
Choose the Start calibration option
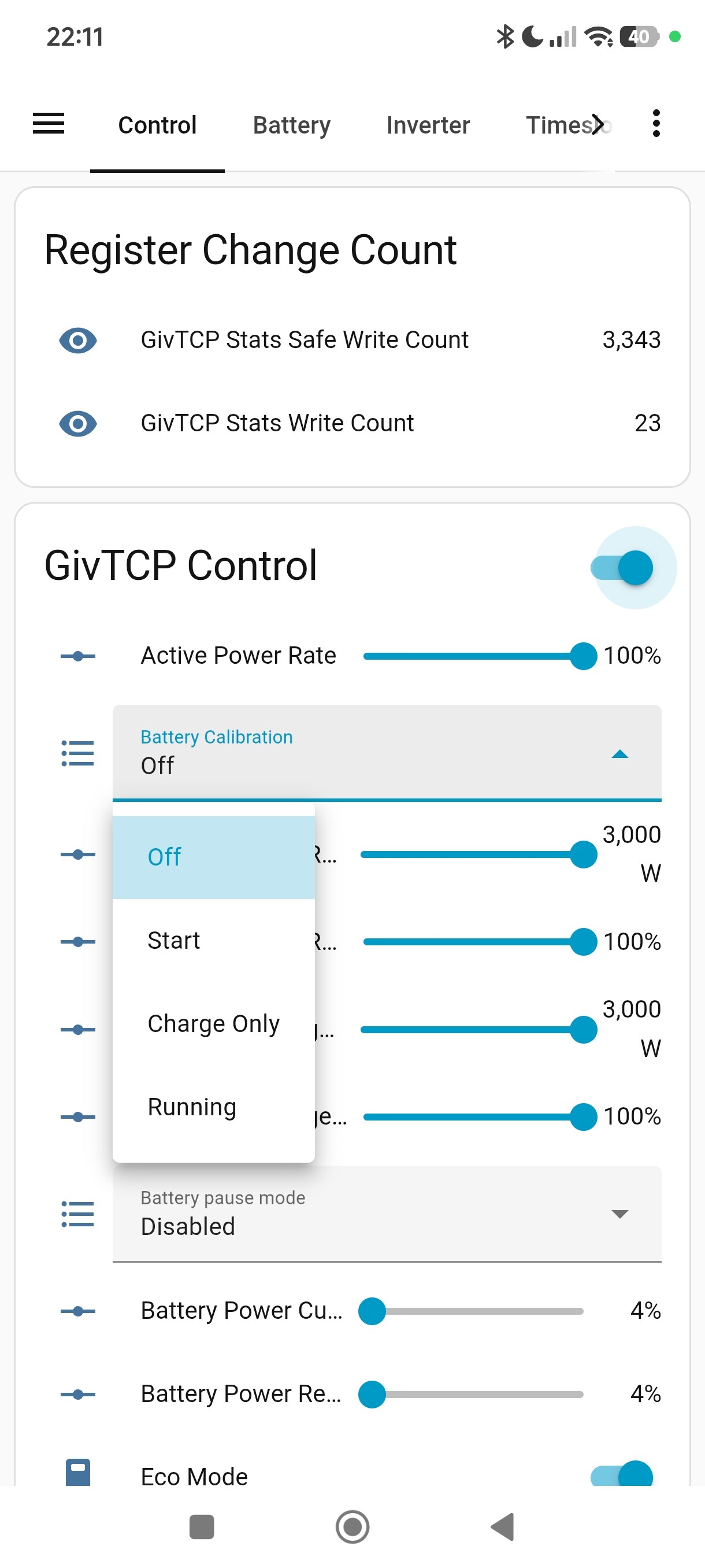174,941
